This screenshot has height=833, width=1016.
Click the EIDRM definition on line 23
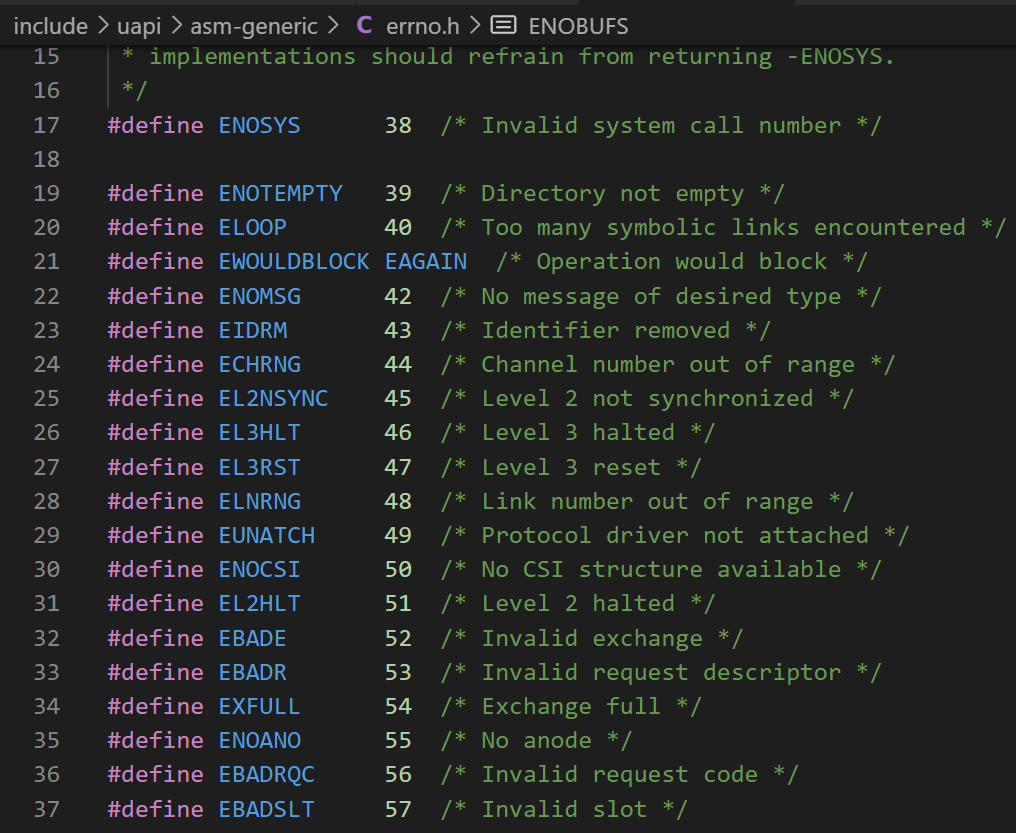click(x=252, y=330)
